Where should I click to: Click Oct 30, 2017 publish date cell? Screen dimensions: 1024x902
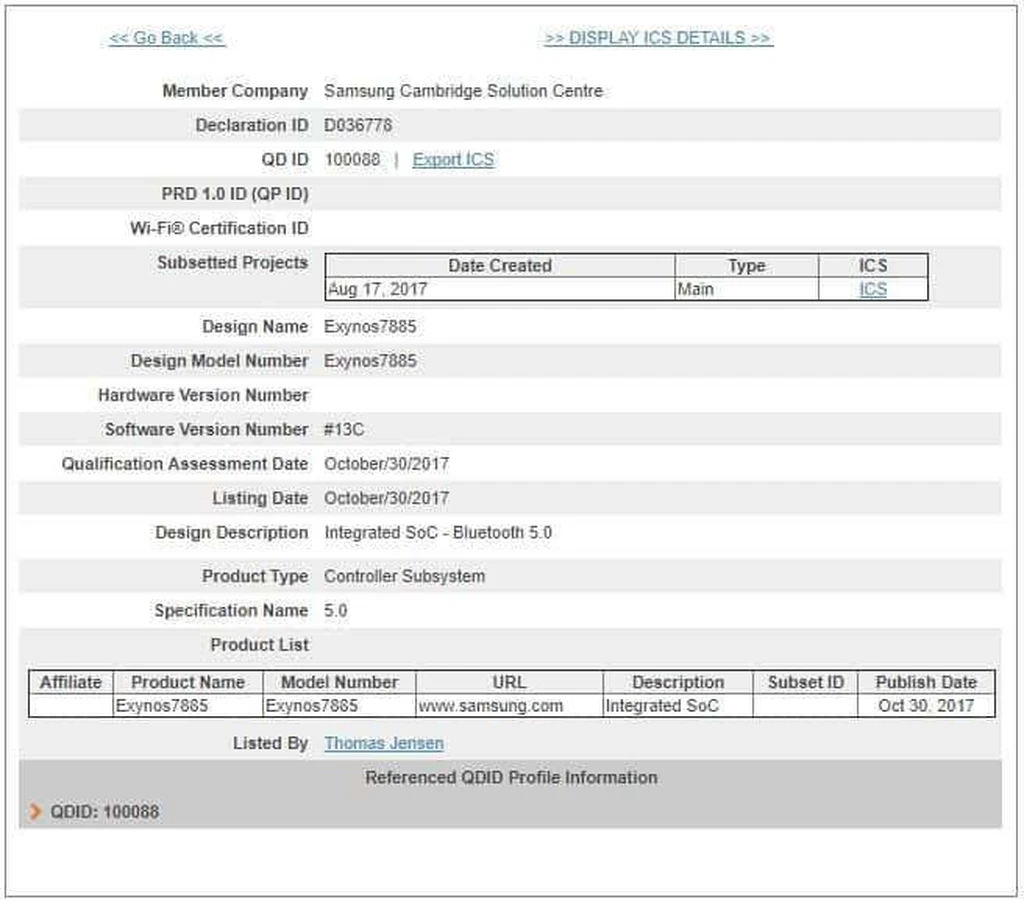(x=926, y=705)
